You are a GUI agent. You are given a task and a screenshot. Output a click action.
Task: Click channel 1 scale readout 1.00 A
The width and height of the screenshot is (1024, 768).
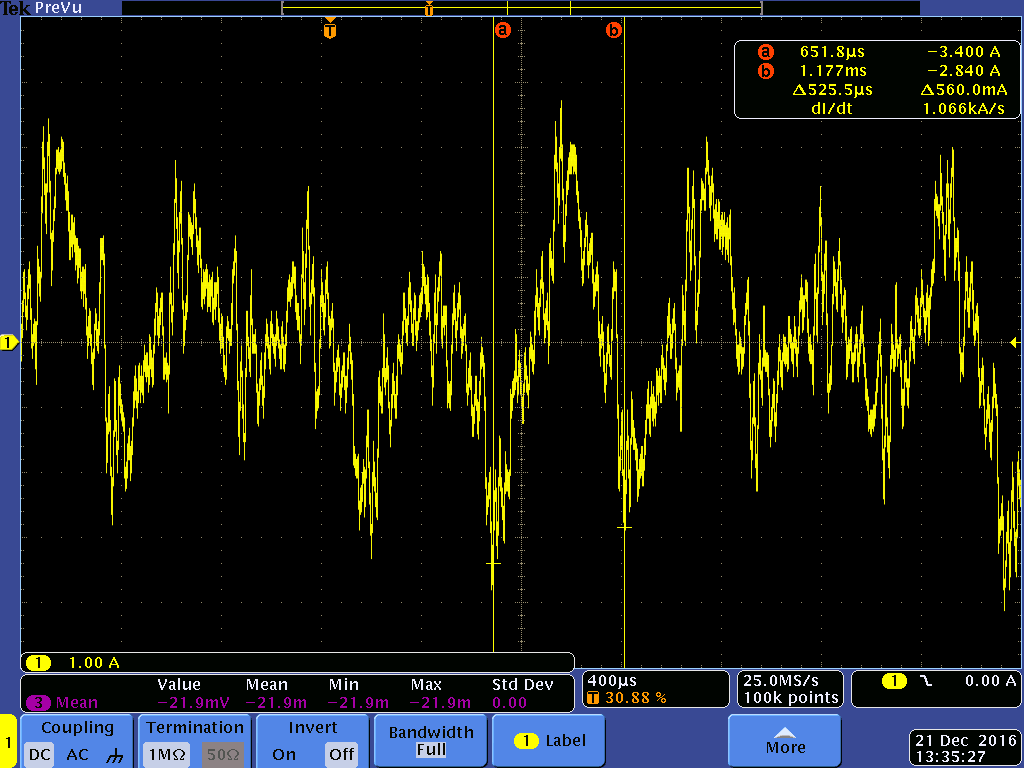[x=94, y=662]
